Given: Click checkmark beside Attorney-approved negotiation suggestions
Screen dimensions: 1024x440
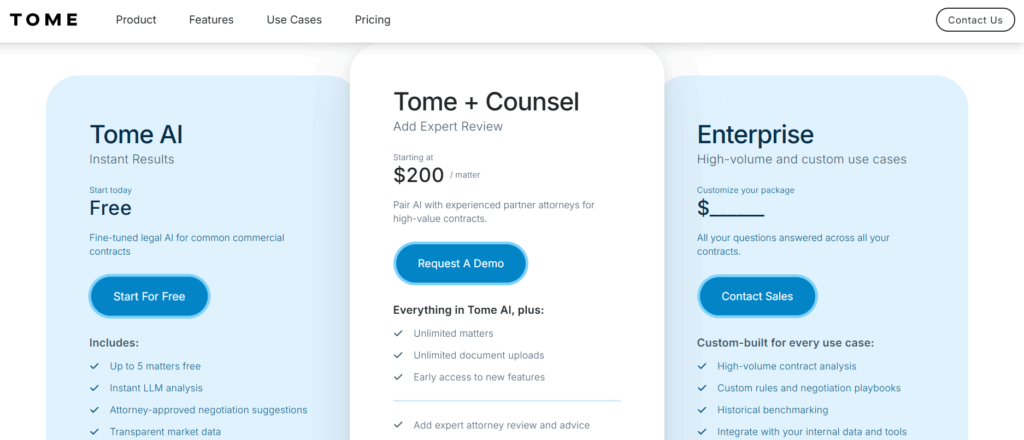Looking at the screenshot, I should (94, 410).
